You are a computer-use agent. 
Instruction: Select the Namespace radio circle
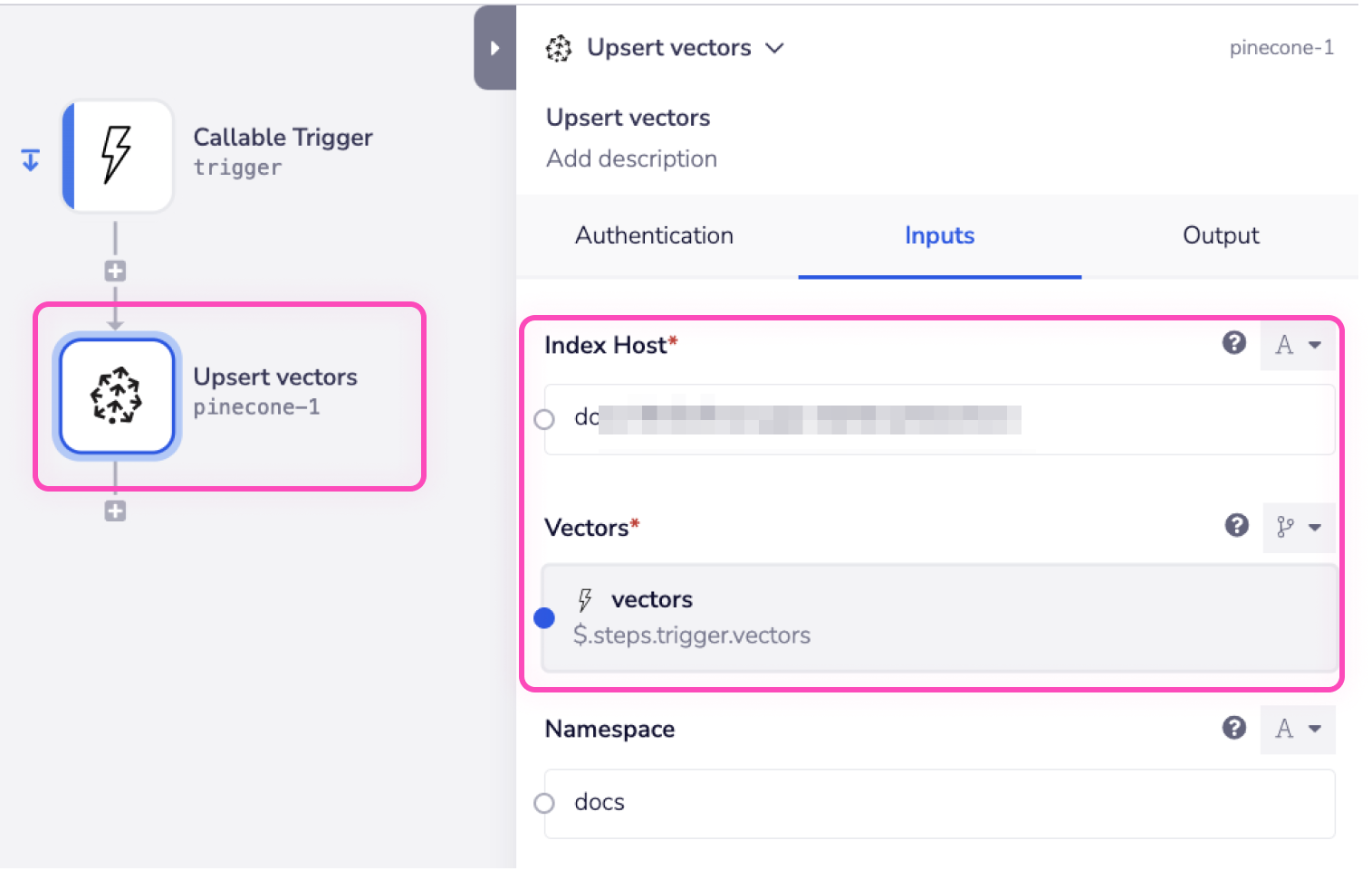(544, 803)
